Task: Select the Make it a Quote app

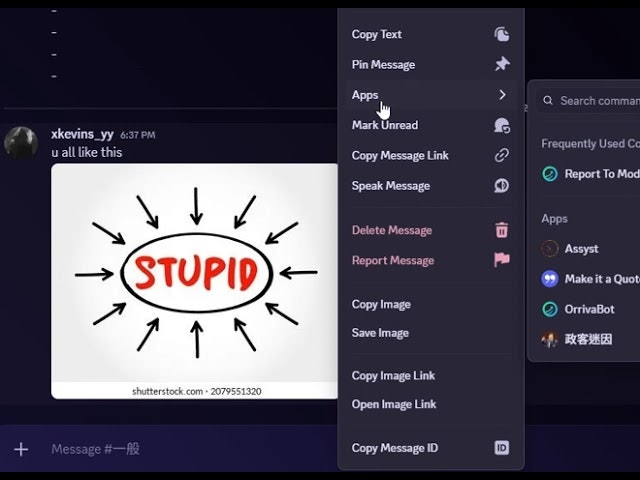Action: [x=587, y=279]
